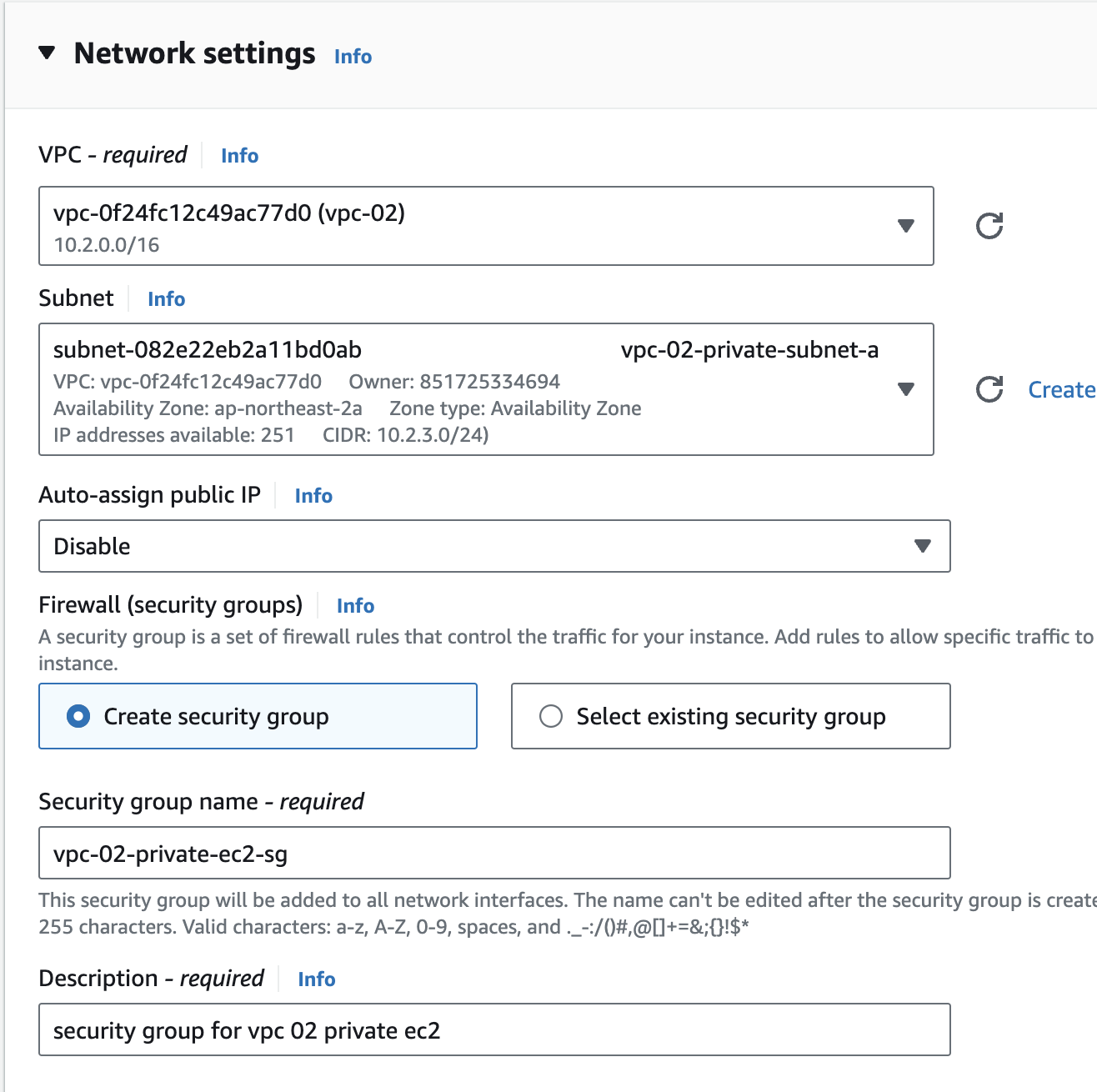Open Info link beside Network settings
This screenshot has height=1092, width=1097.
pos(353,57)
